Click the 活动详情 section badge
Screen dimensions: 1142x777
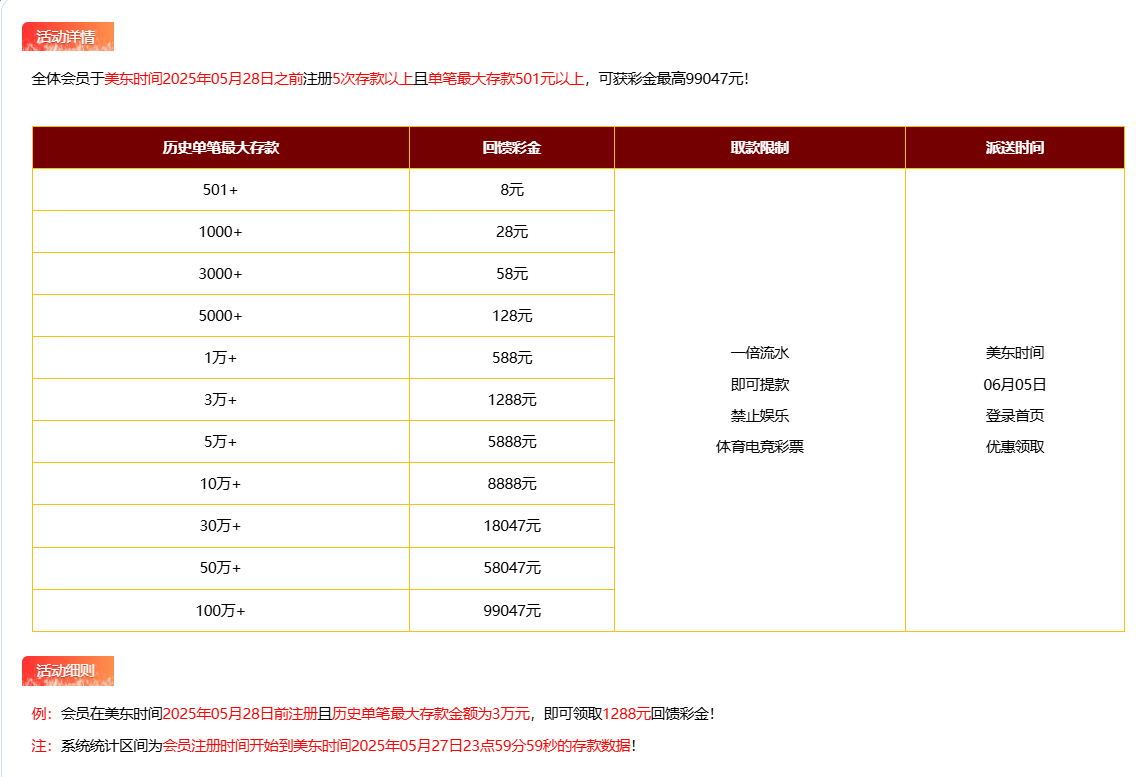67,37
